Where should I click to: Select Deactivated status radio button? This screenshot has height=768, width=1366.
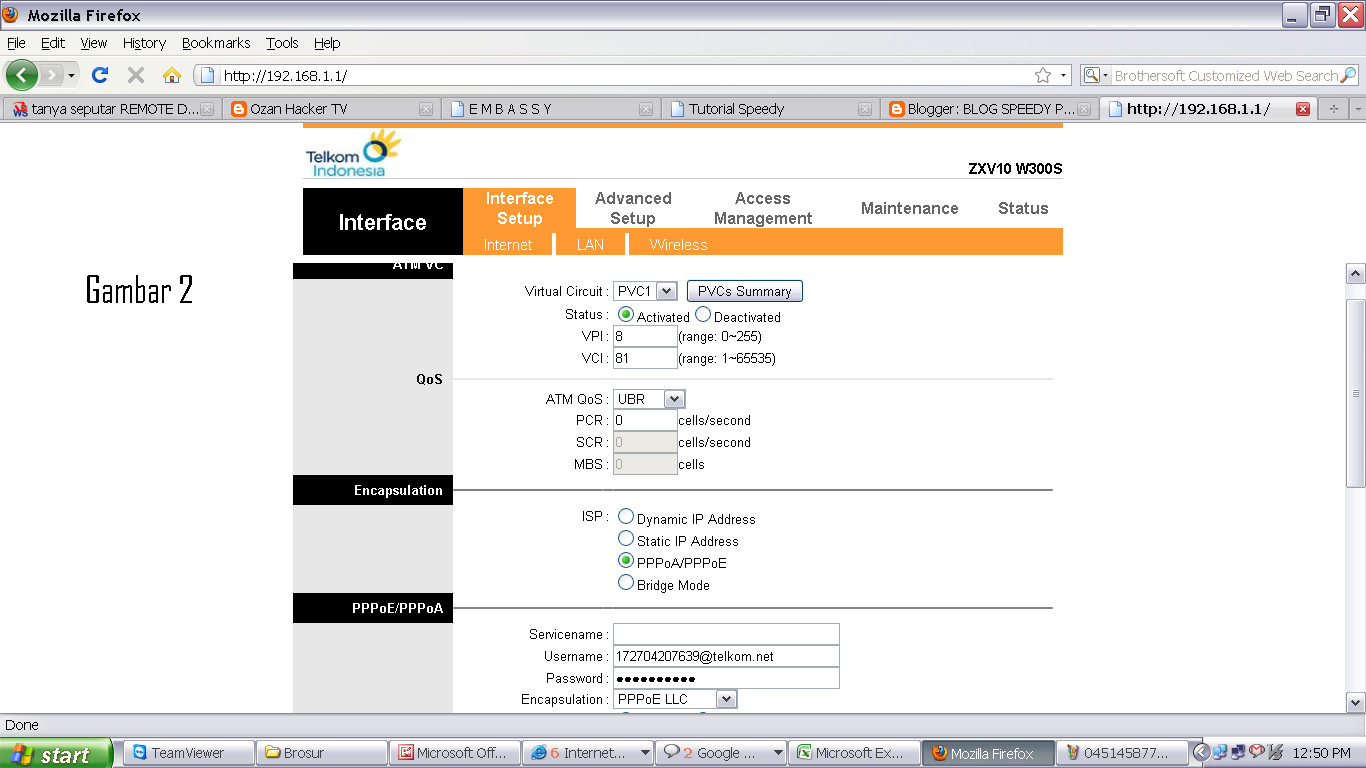point(702,315)
